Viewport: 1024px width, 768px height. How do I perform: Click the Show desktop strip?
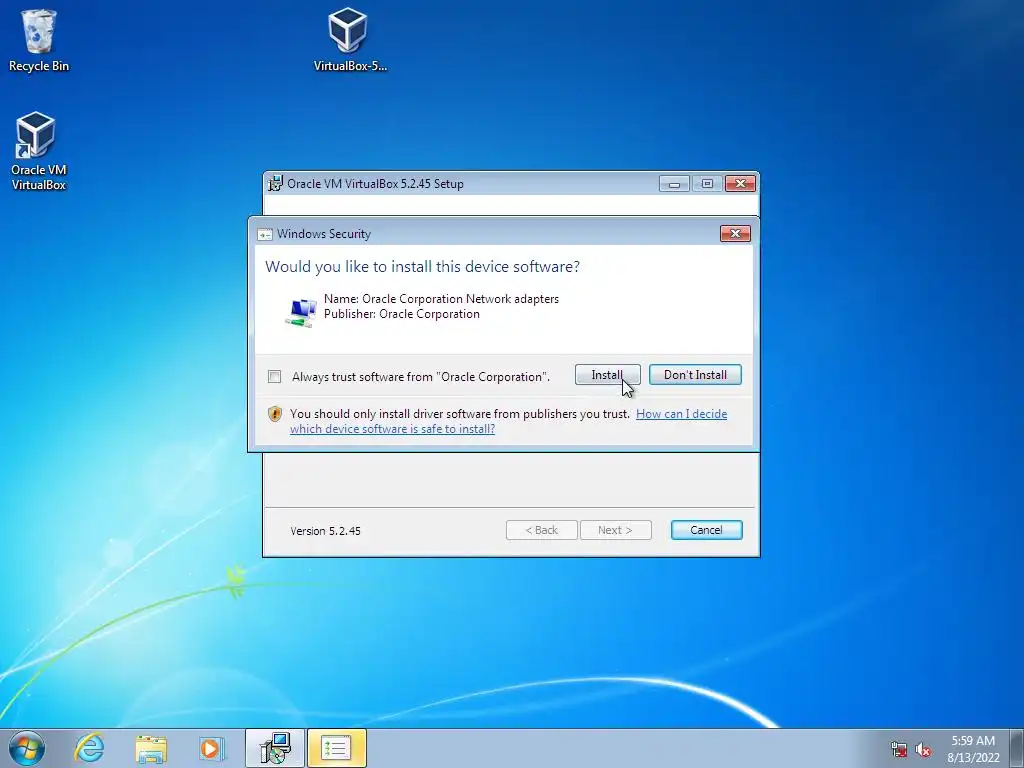1016,748
